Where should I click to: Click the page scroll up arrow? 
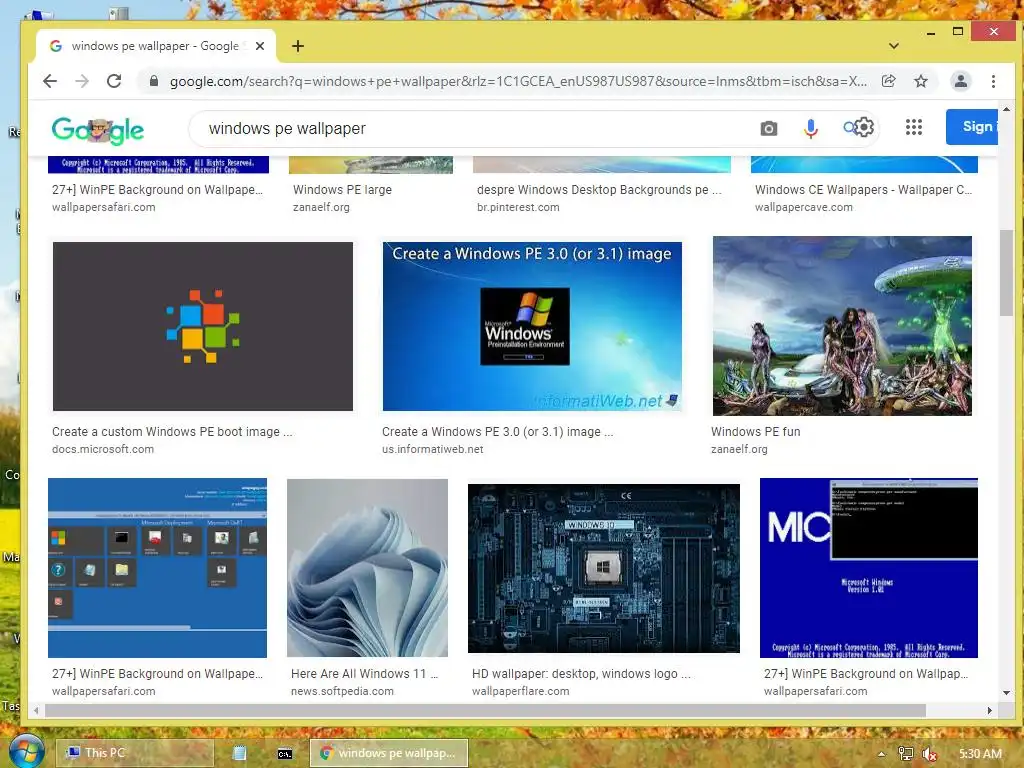1006,110
